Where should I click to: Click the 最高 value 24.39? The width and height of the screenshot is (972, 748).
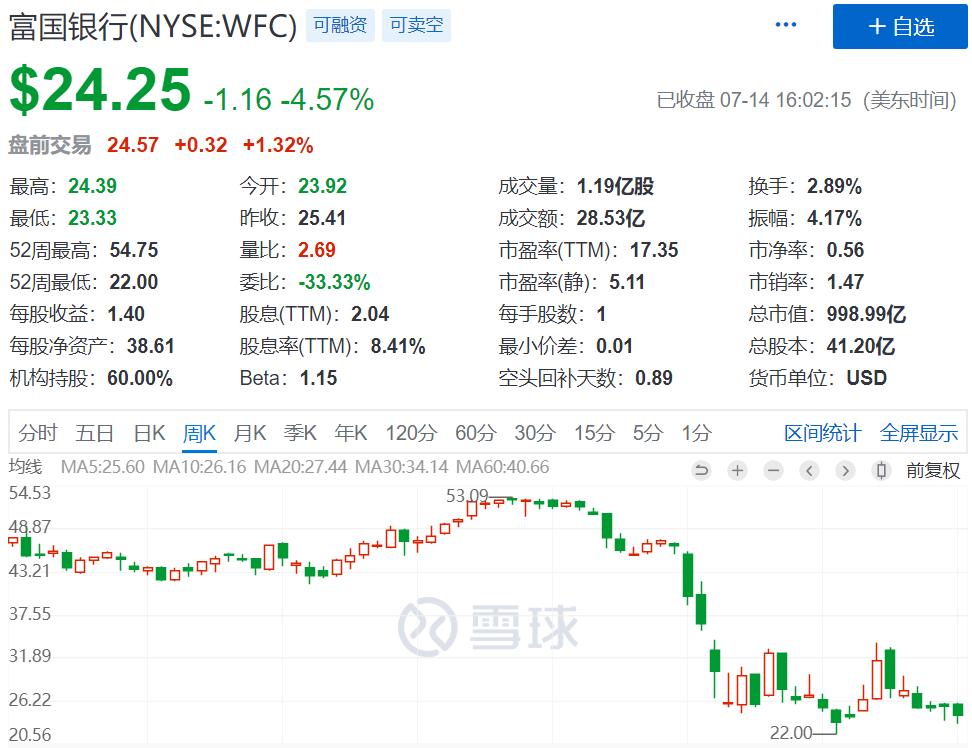[92, 186]
